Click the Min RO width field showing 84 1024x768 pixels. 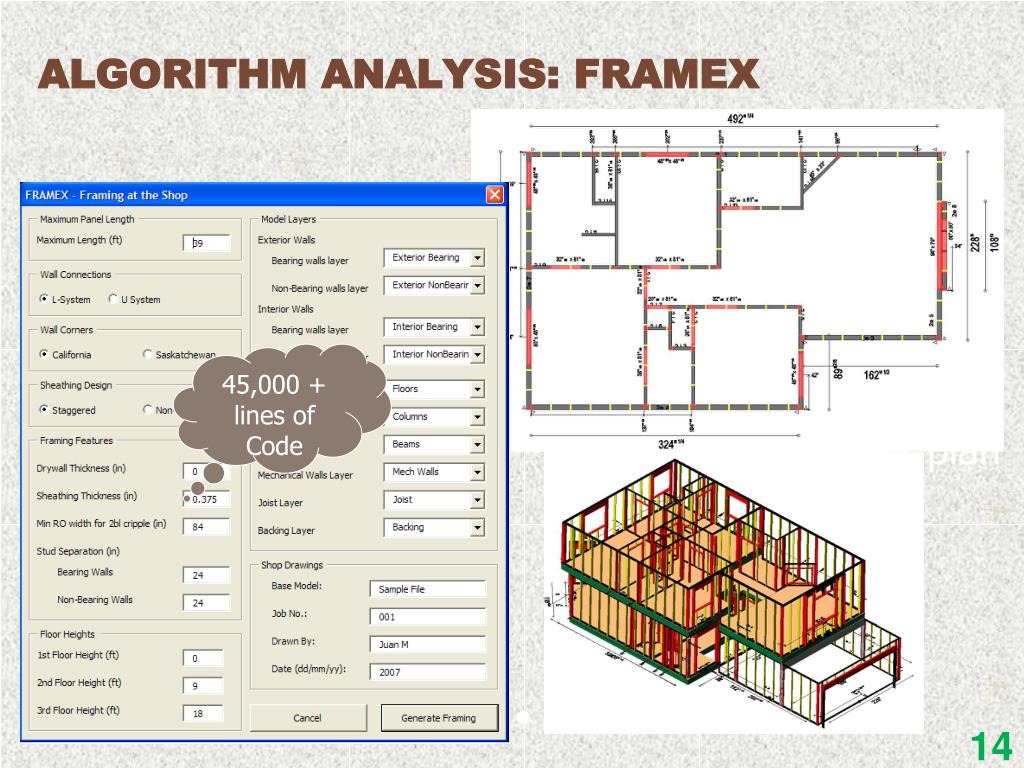206,526
